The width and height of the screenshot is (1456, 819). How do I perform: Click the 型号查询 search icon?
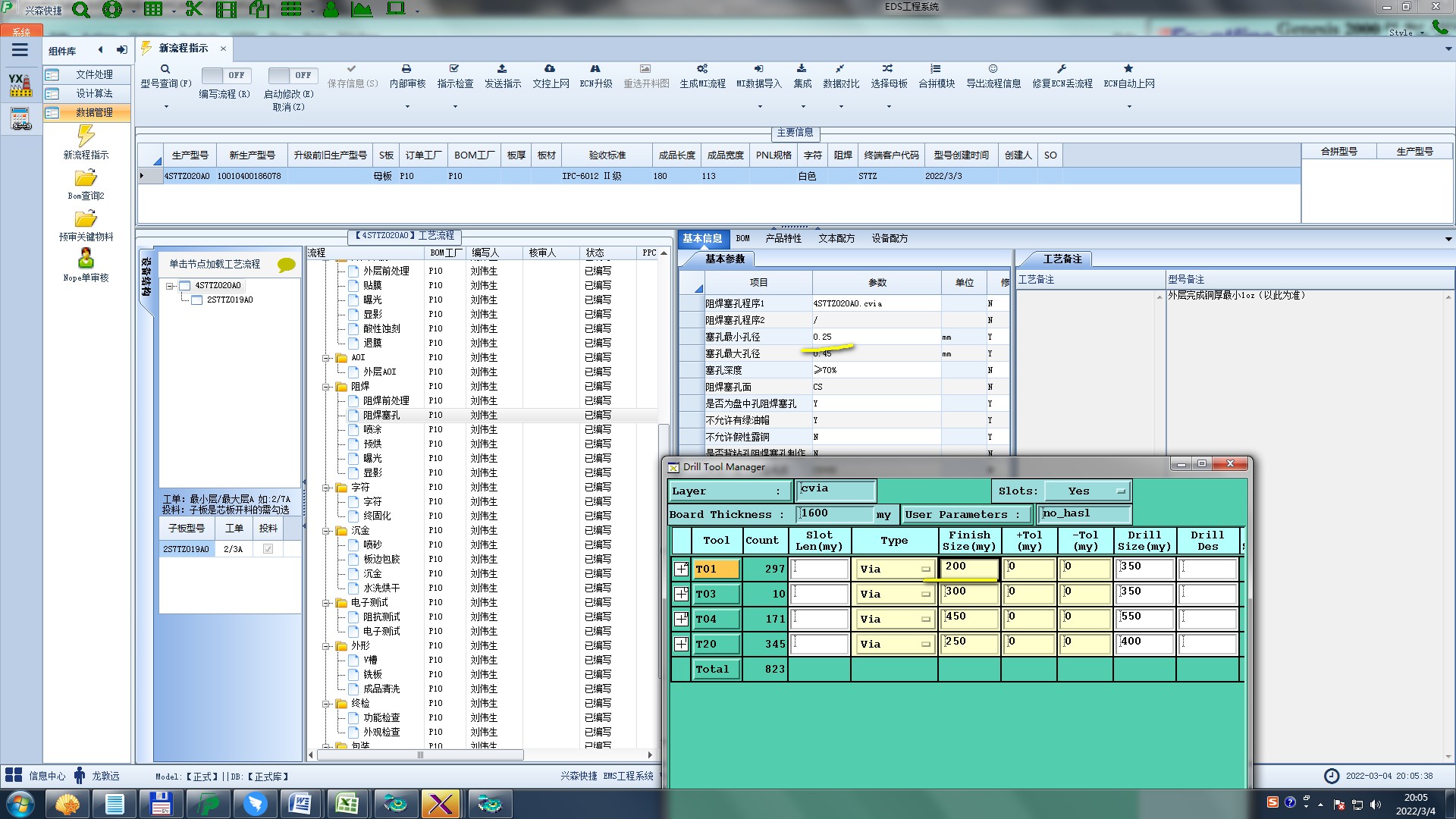pos(165,69)
